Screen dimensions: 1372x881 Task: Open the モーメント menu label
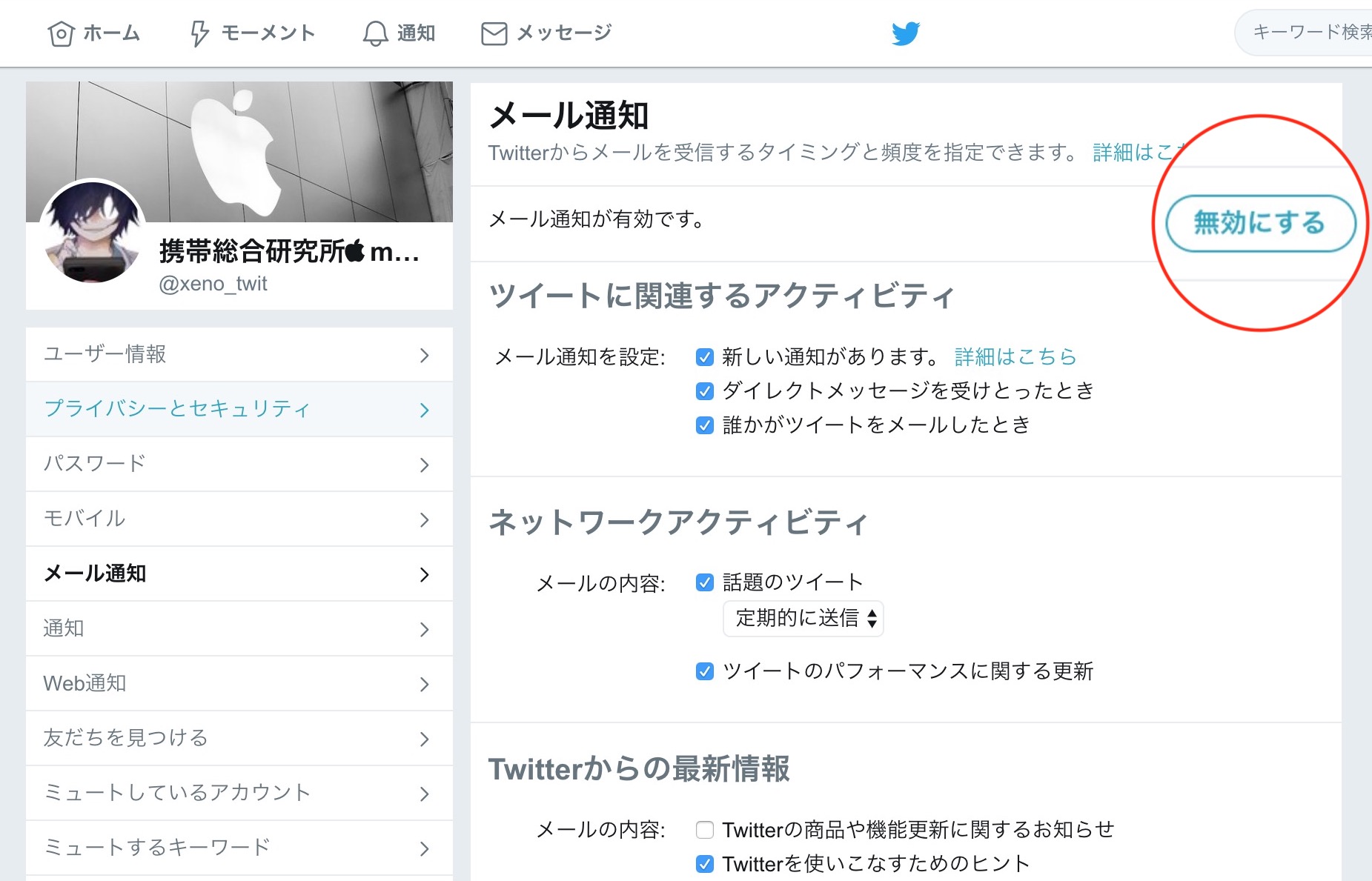click(x=268, y=33)
